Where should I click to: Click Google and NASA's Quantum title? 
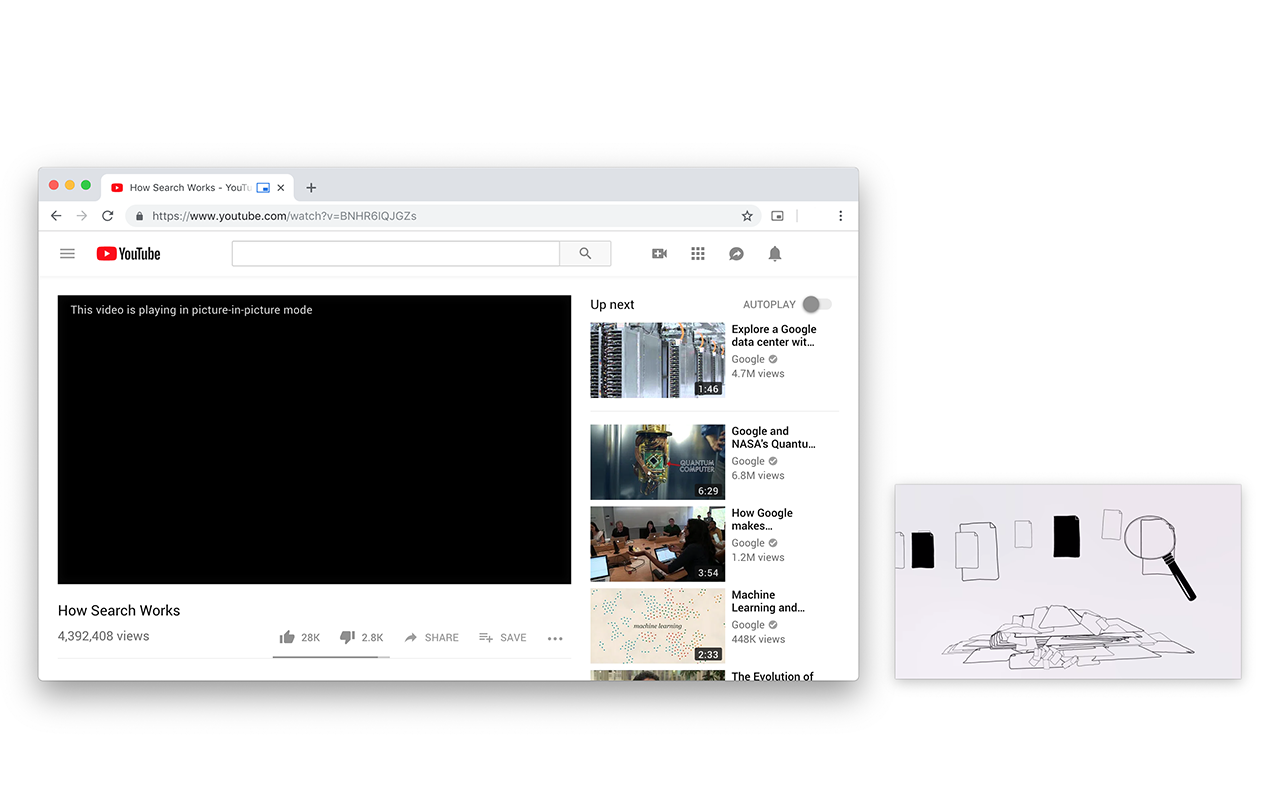pos(774,437)
